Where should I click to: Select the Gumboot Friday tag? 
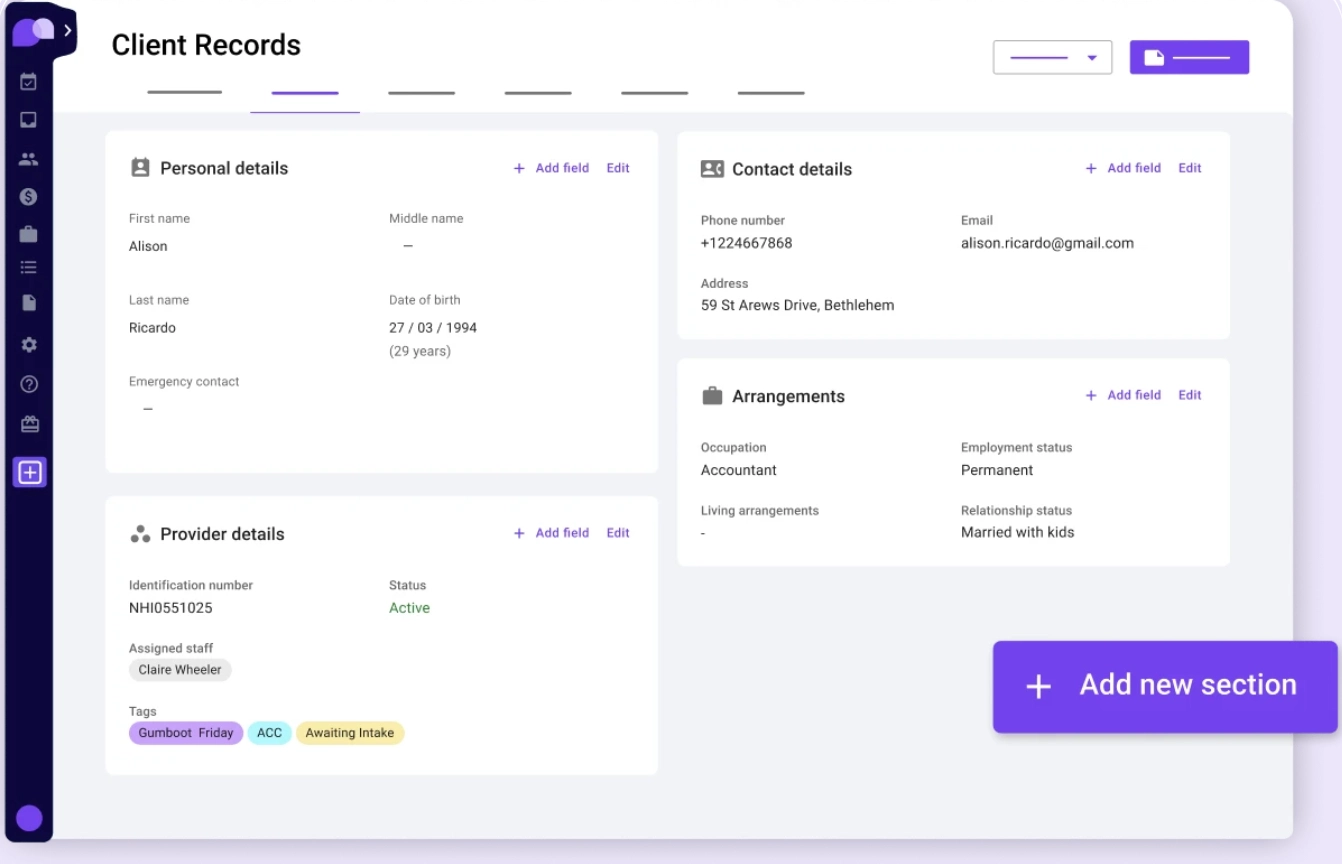[x=185, y=733]
